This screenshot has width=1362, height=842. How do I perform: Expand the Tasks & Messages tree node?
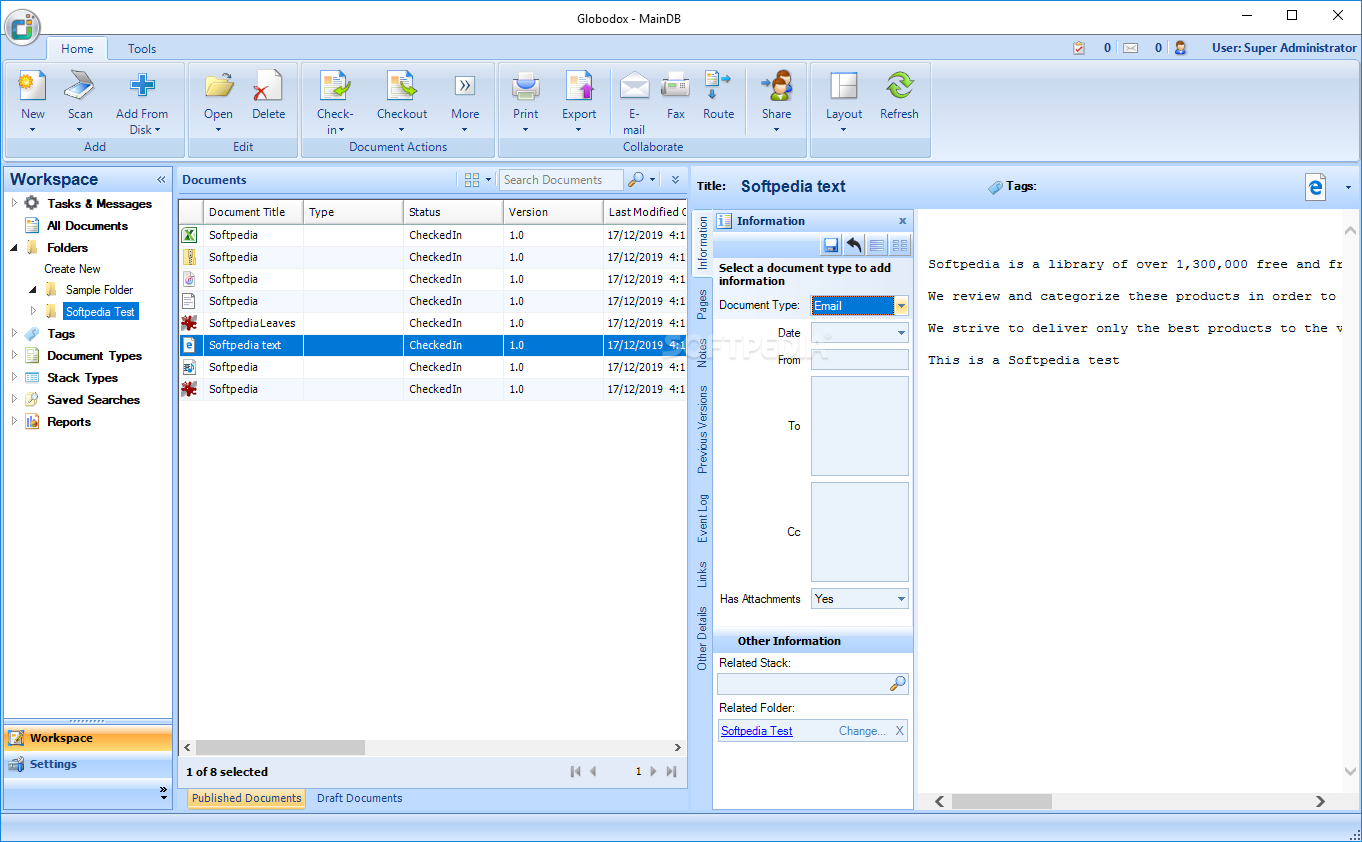[15, 203]
